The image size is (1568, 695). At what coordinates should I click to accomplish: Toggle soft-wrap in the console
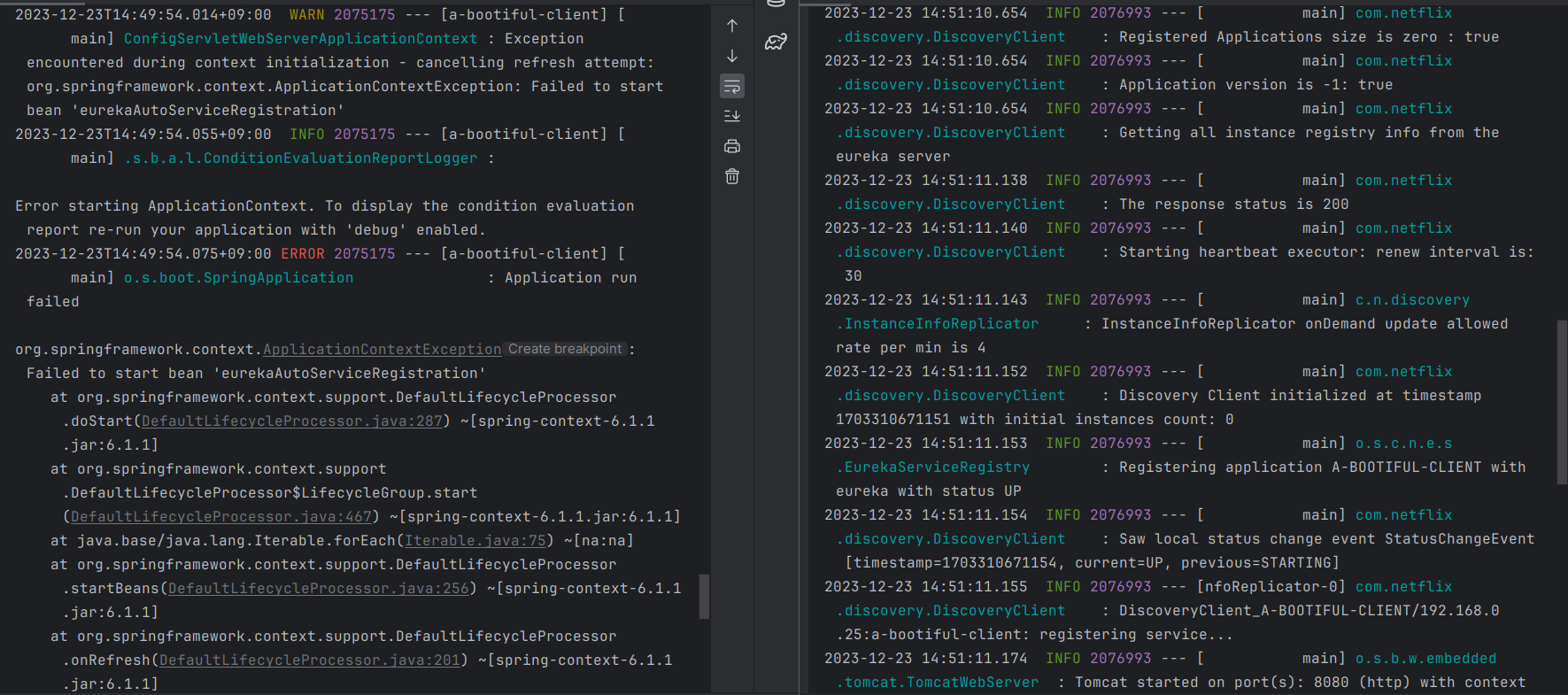click(x=732, y=86)
